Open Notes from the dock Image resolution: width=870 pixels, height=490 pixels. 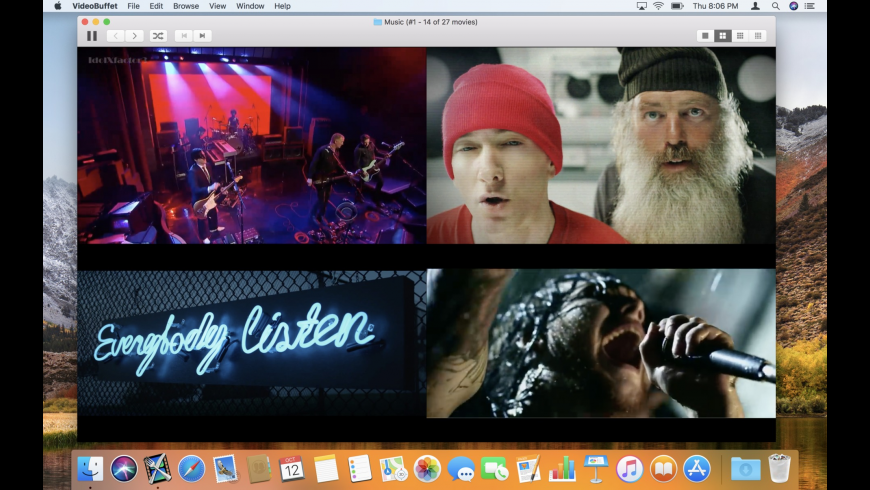[326, 469]
